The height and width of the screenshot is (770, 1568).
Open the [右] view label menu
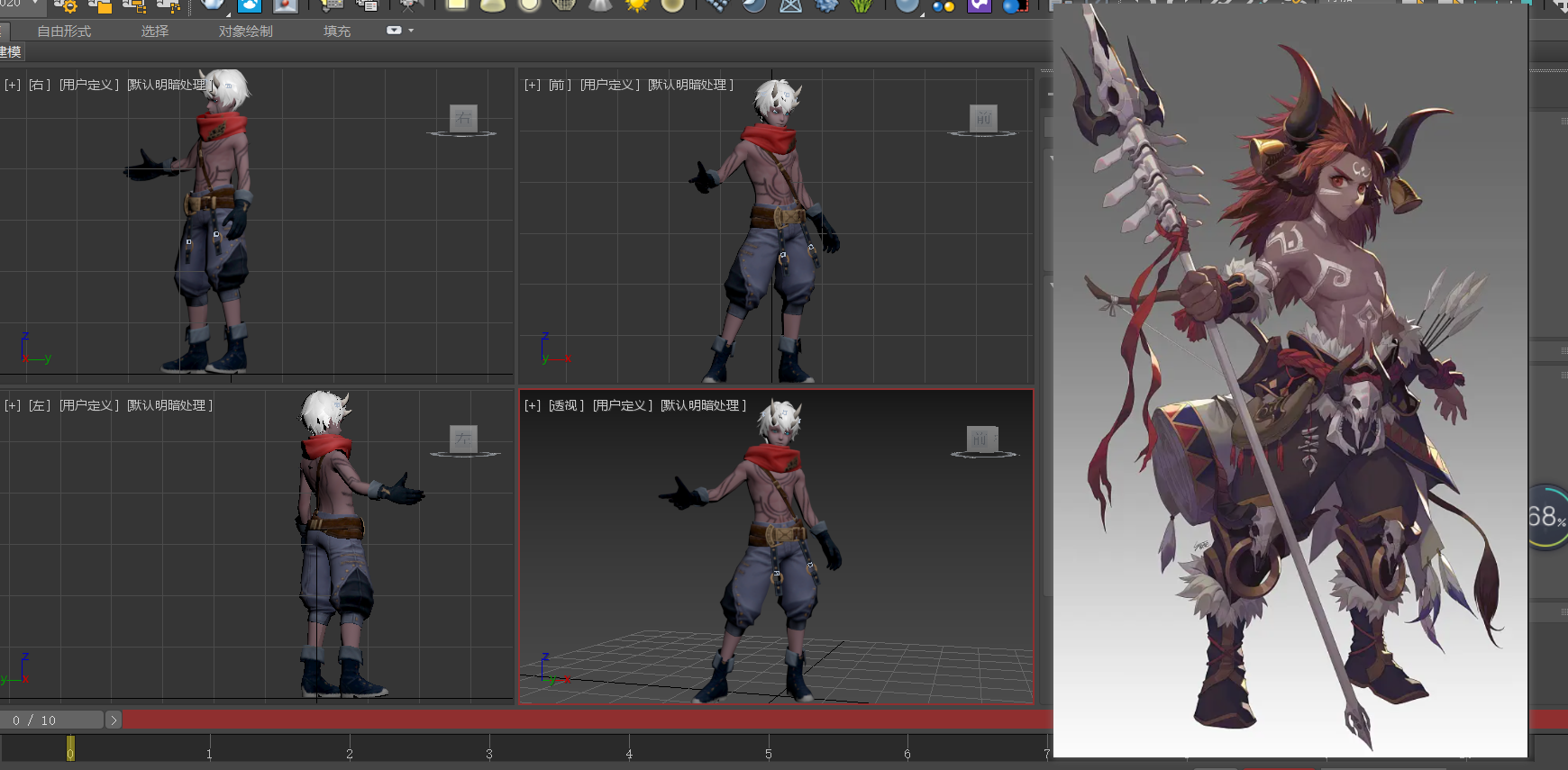(x=40, y=85)
